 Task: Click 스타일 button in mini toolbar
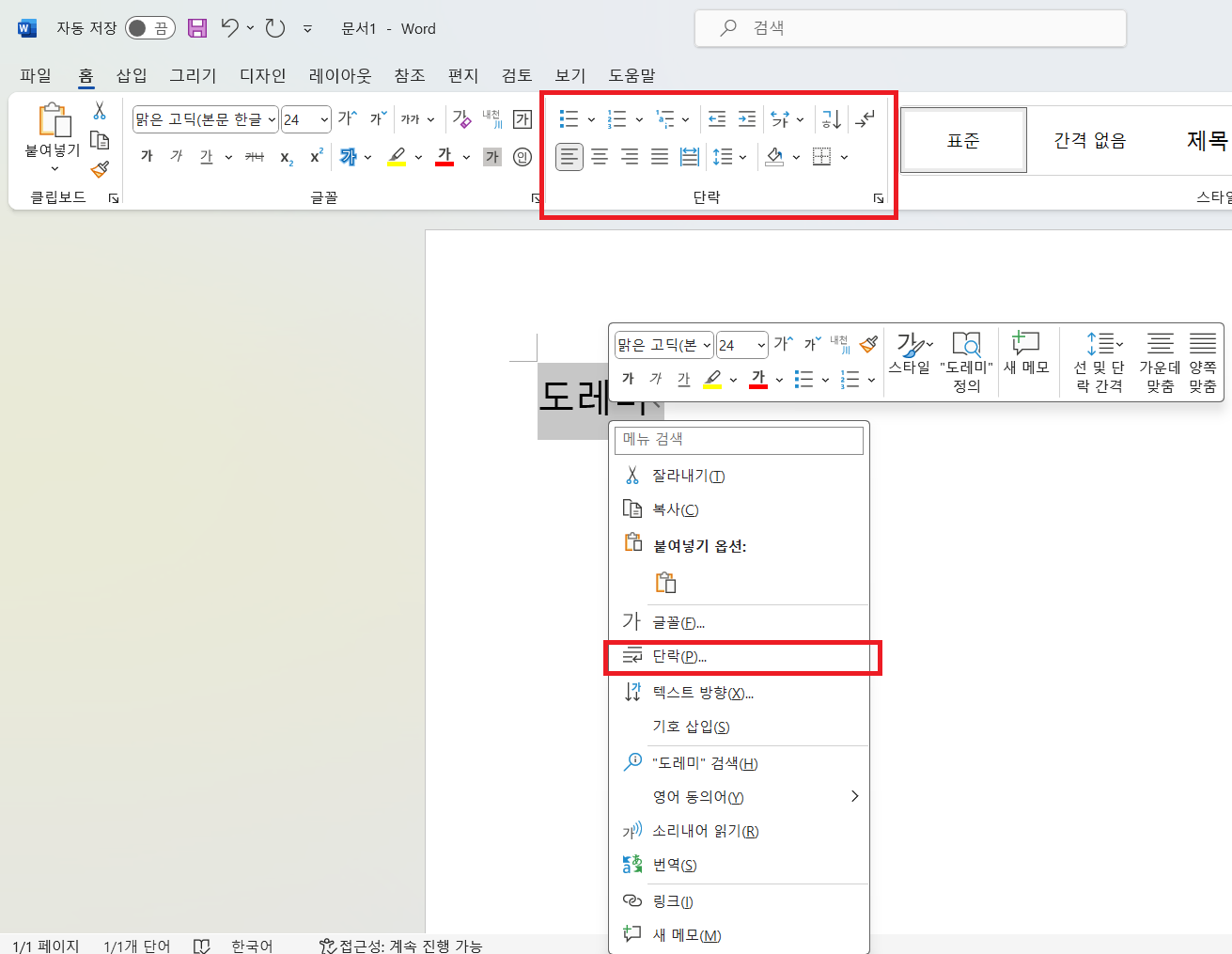click(910, 353)
